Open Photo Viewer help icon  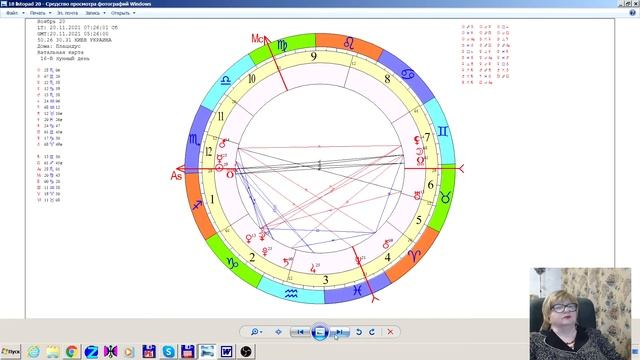click(632, 13)
